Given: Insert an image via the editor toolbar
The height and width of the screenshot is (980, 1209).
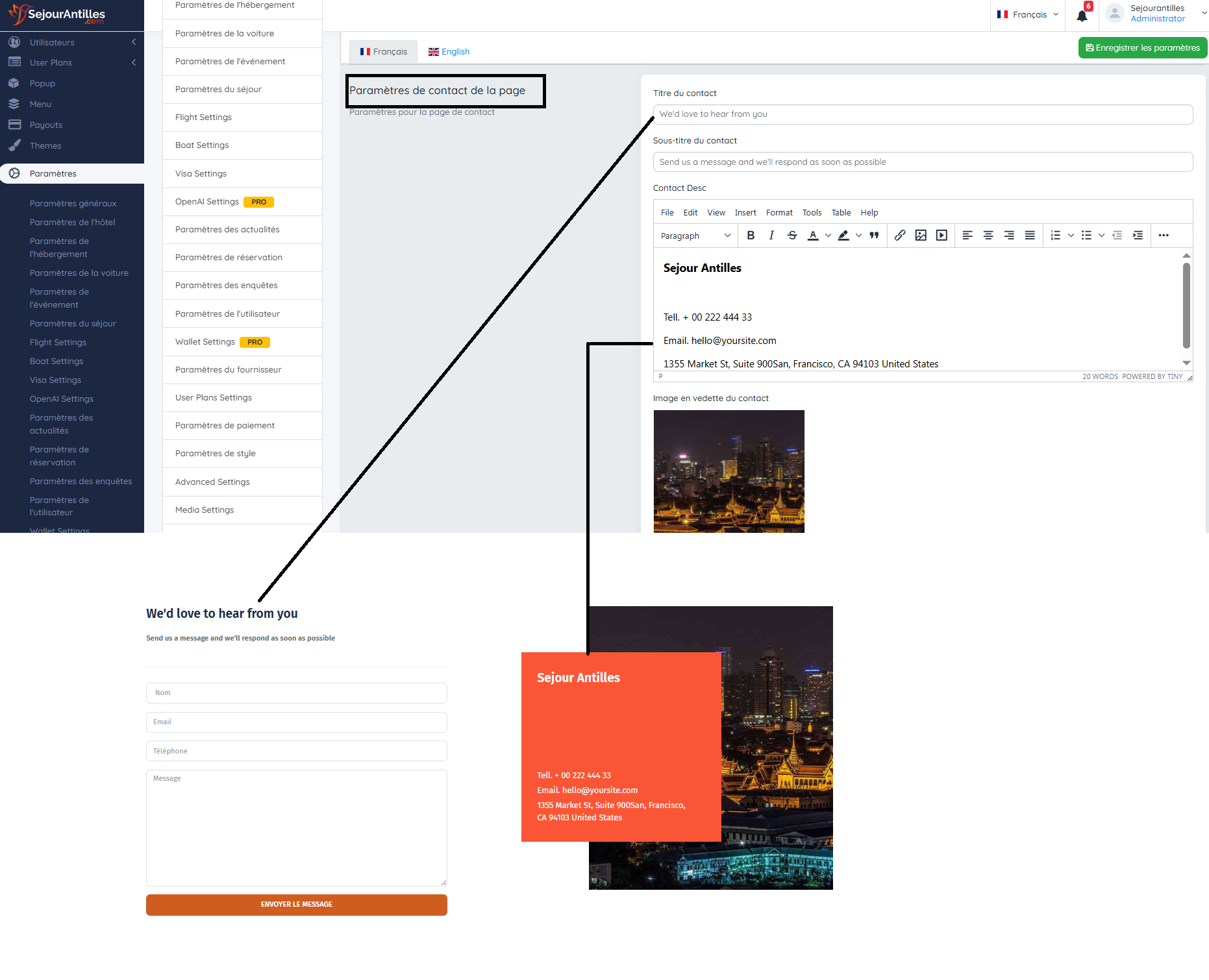Looking at the screenshot, I should [921, 236].
